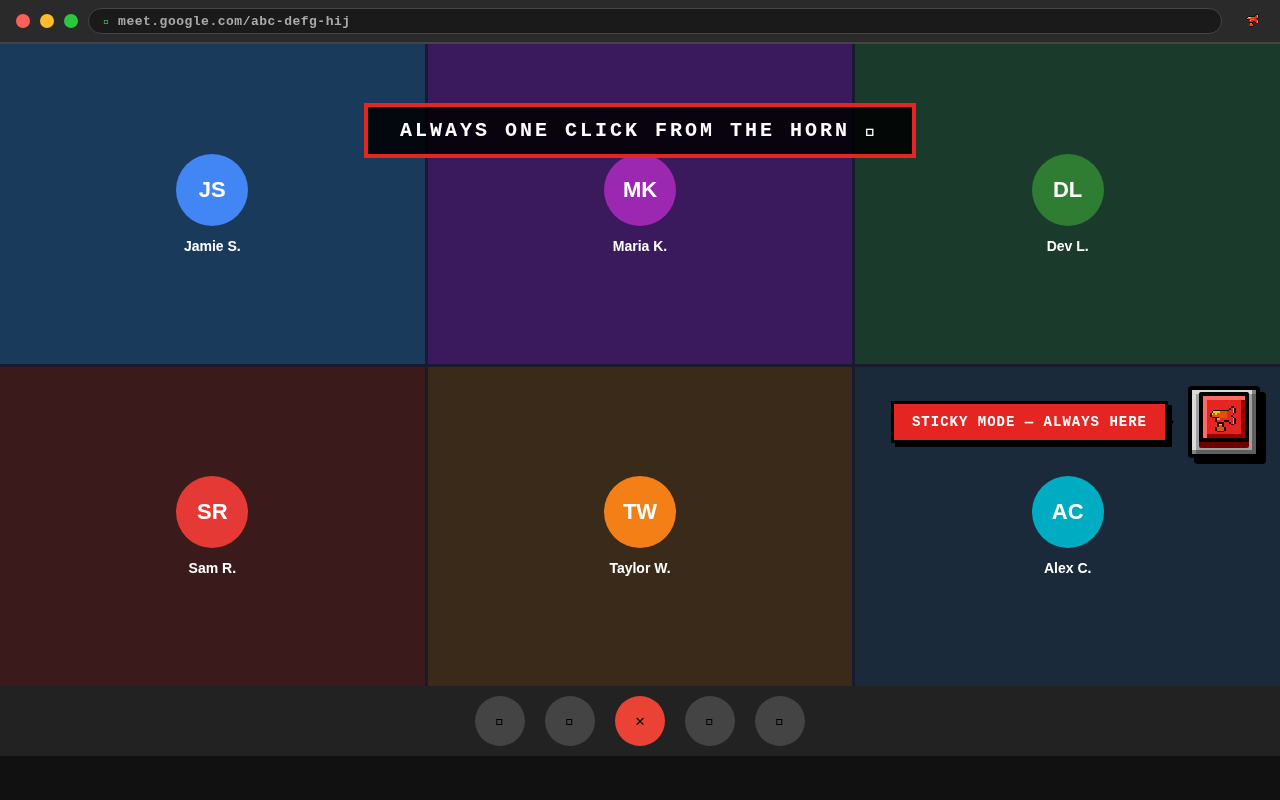Click the second gray call control button
1280x800 pixels.
point(570,721)
